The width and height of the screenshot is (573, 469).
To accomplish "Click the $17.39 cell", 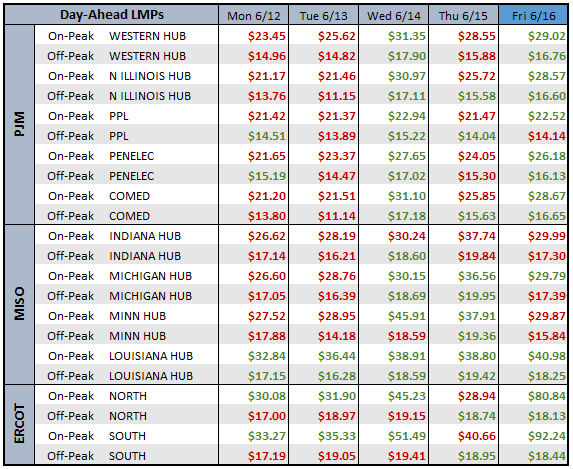I will [547, 296].
